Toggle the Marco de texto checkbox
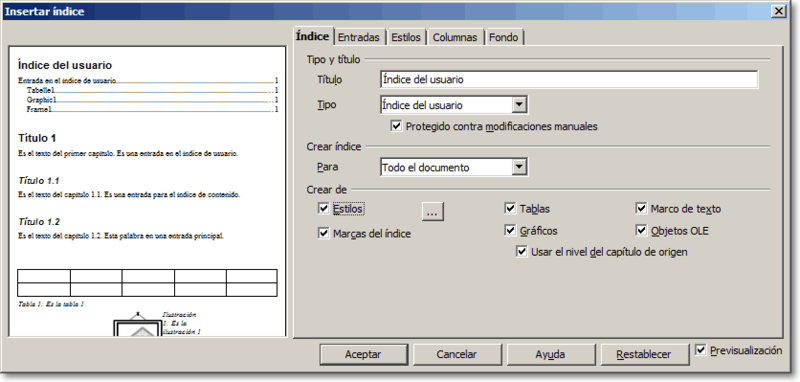This screenshot has height=382, width=800. click(641, 209)
